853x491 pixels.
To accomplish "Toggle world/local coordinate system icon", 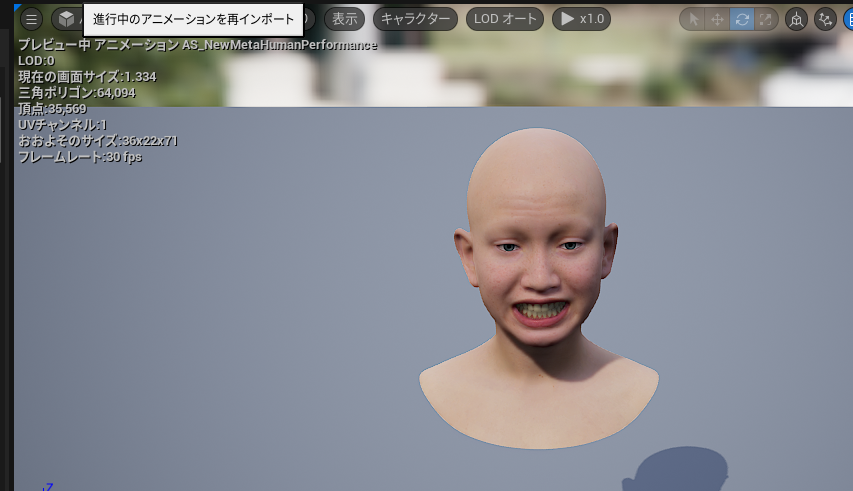I will [x=796, y=20].
